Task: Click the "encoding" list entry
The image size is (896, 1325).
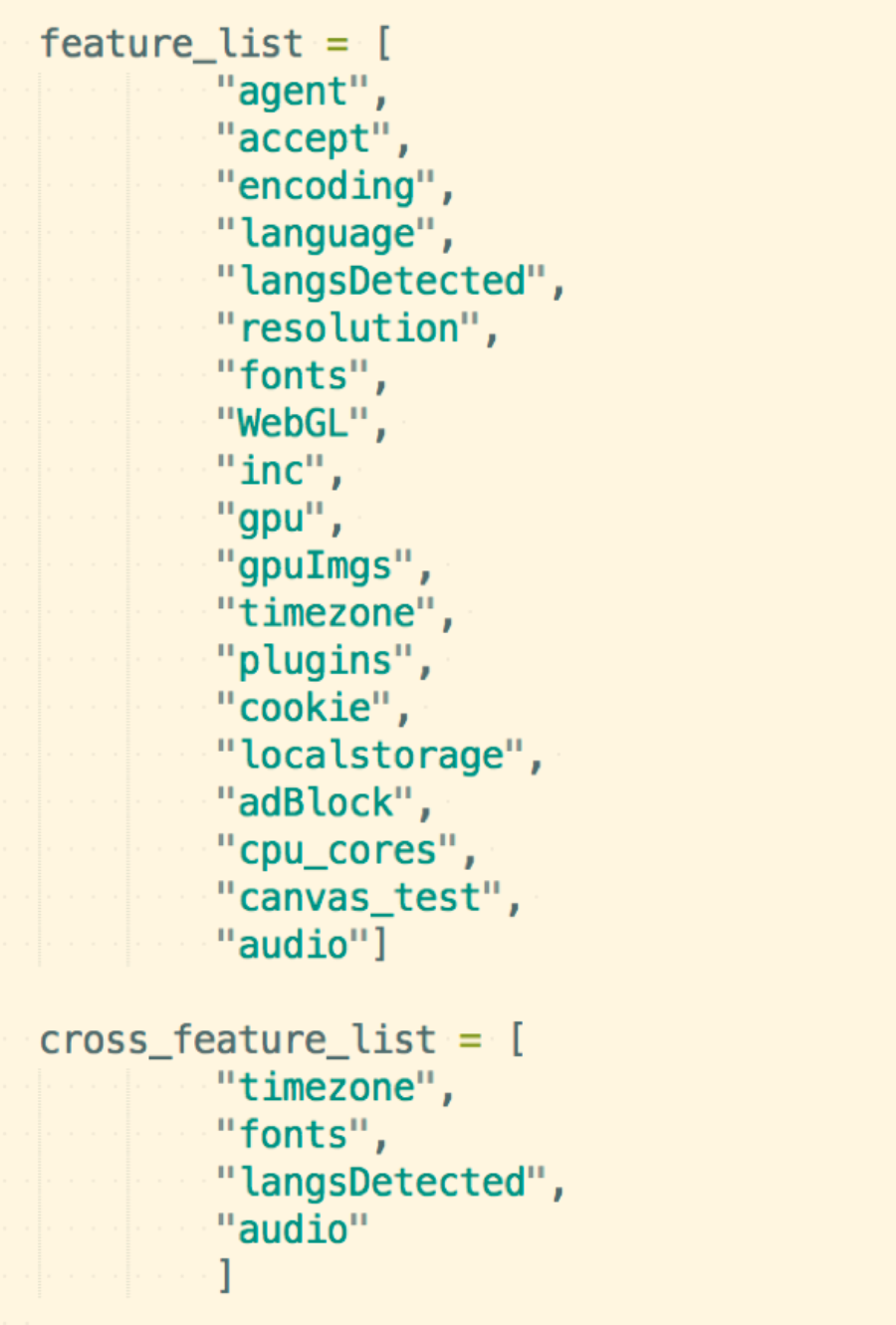Action: (327, 187)
